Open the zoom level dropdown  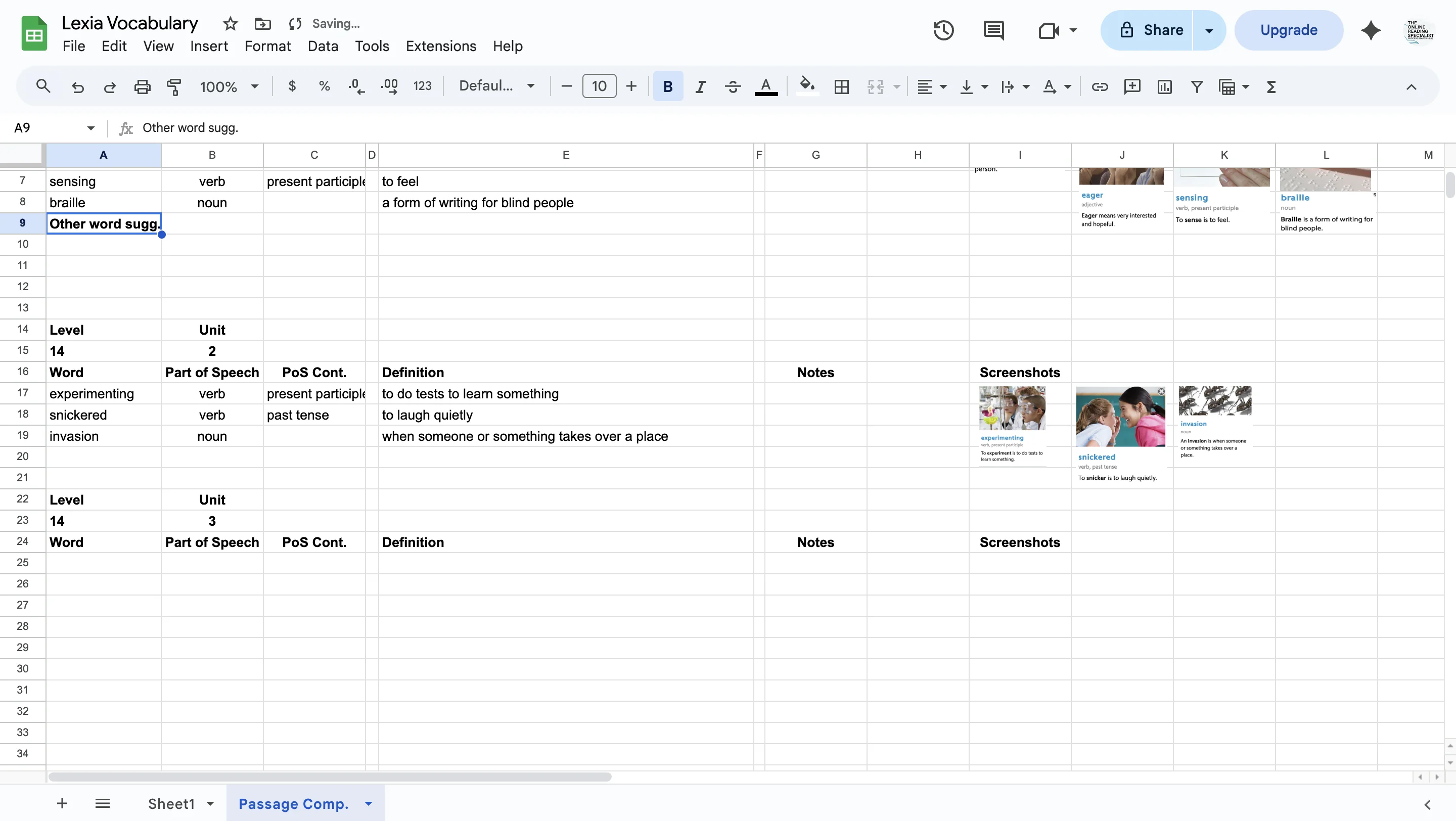click(x=229, y=86)
